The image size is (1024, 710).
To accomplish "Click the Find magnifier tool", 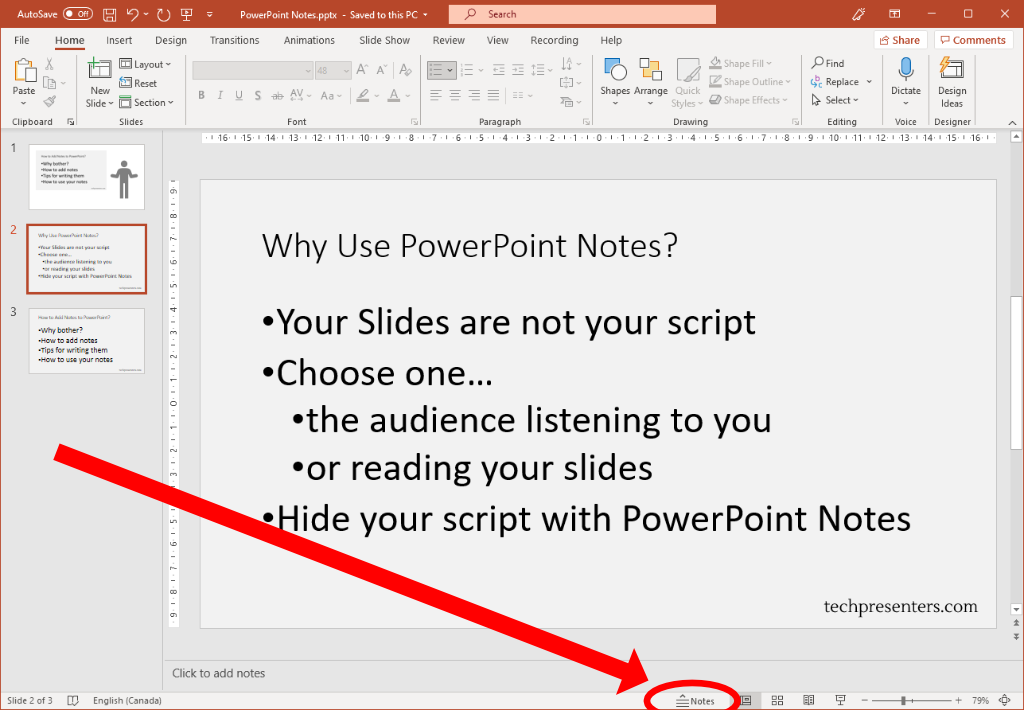I will pyautogui.click(x=828, y=63).
